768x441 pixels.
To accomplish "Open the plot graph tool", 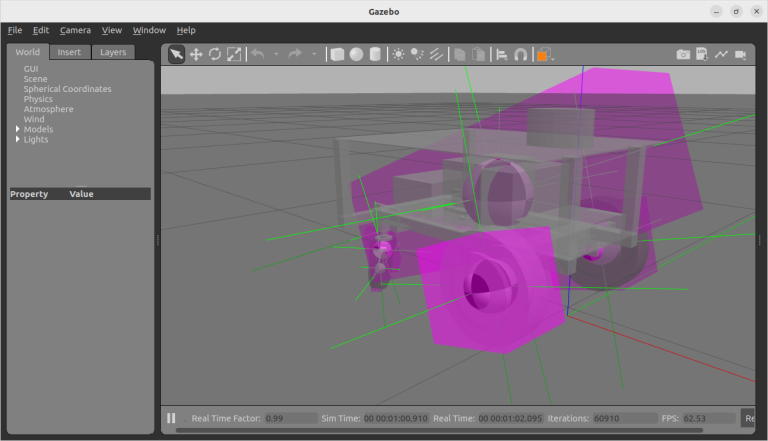I will 721,54.
